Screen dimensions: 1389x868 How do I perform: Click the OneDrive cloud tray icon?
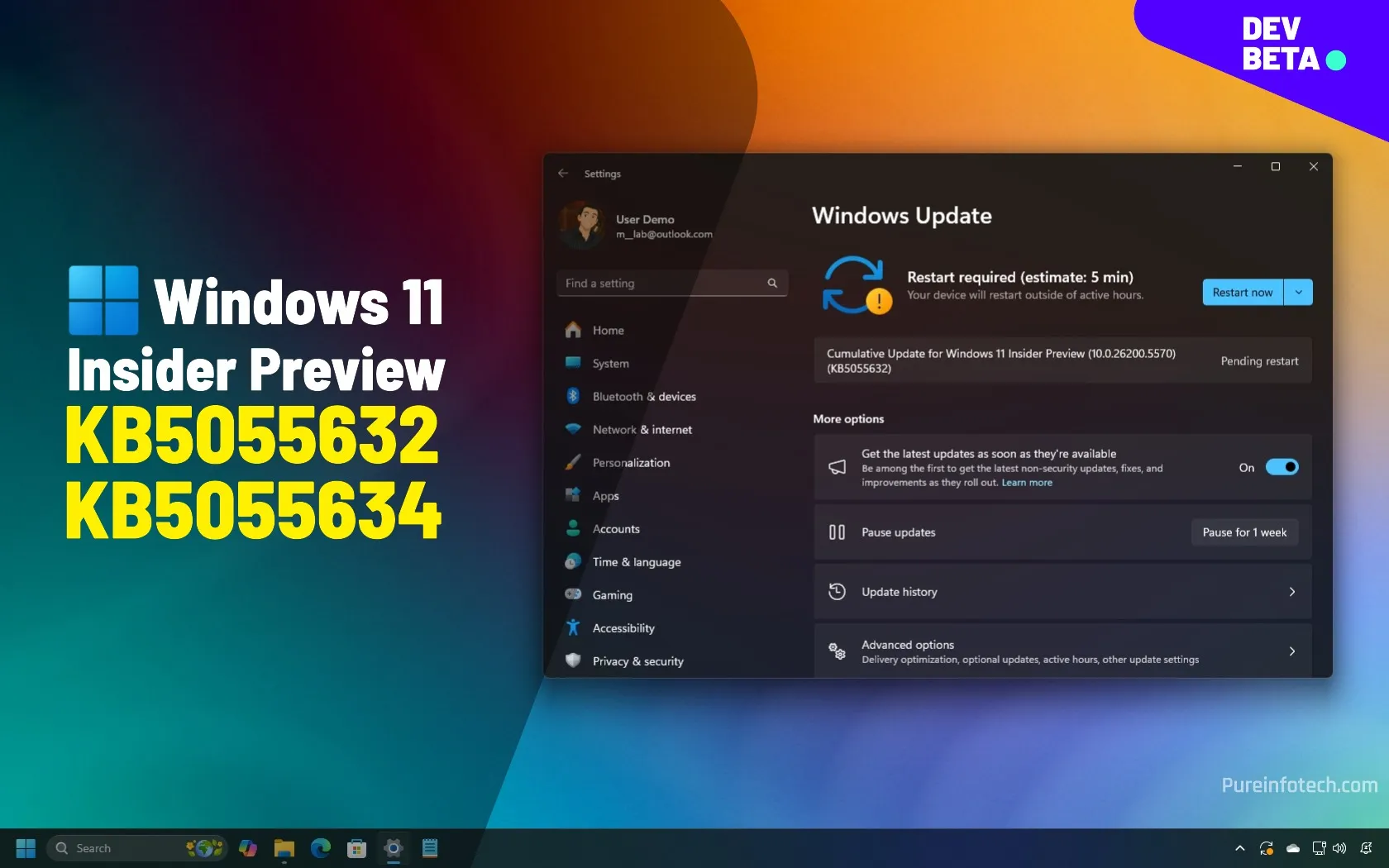(1293, 848)
